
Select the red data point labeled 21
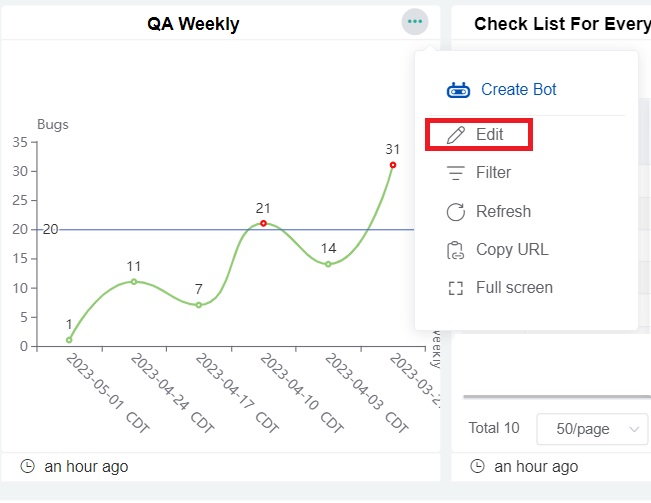[263, 223]
